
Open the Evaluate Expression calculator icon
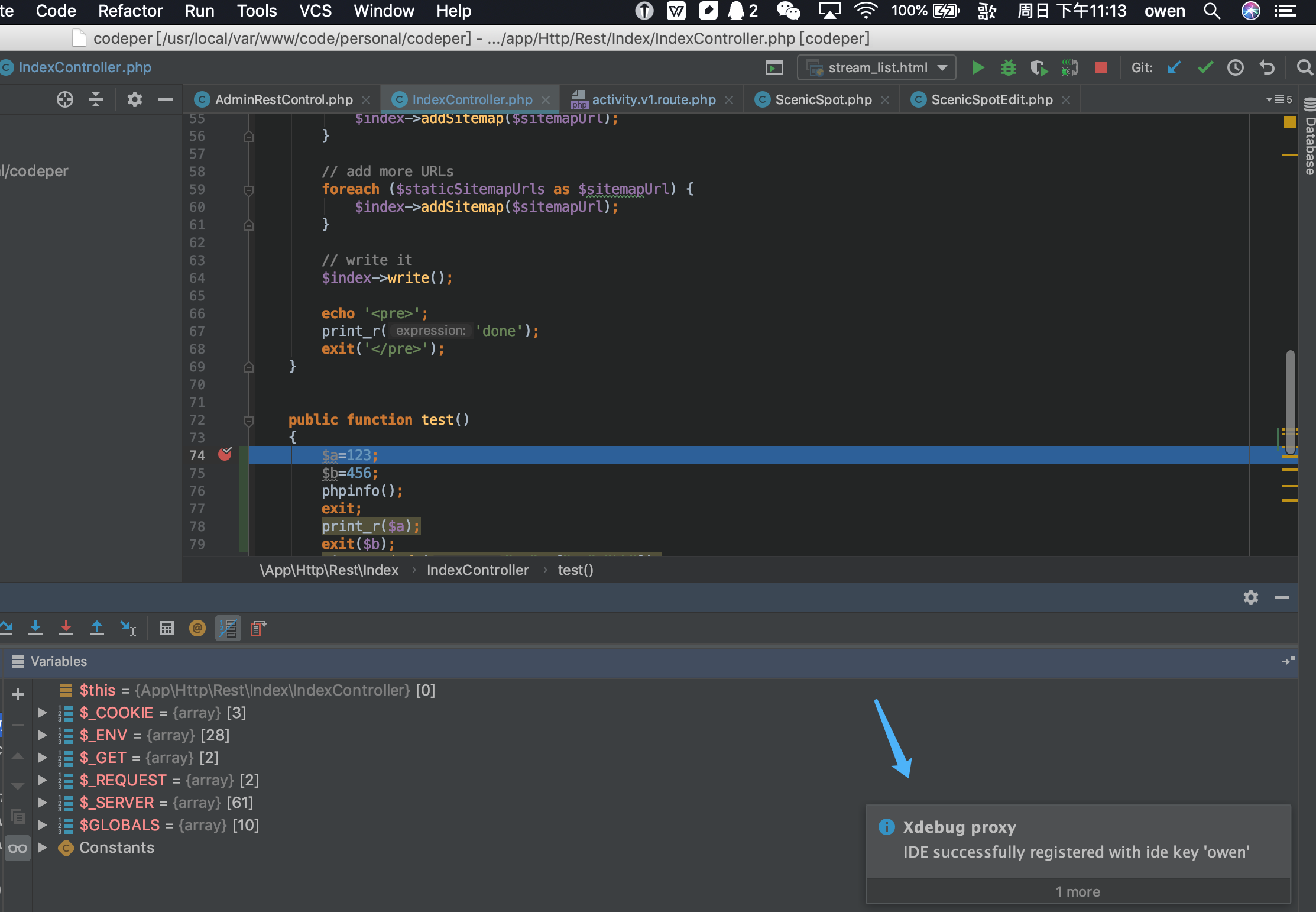coord(167,629)
